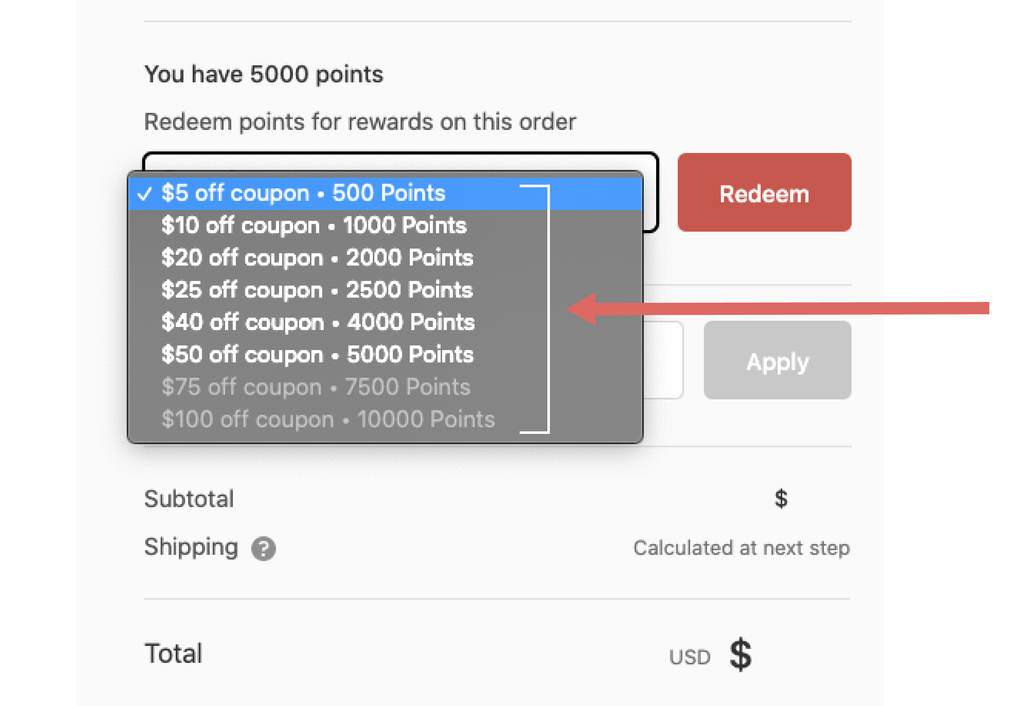Choose the $40 off coupon option
This screenshot has width=1024, height=706.
pyautogui.click(x=317, y=322)
